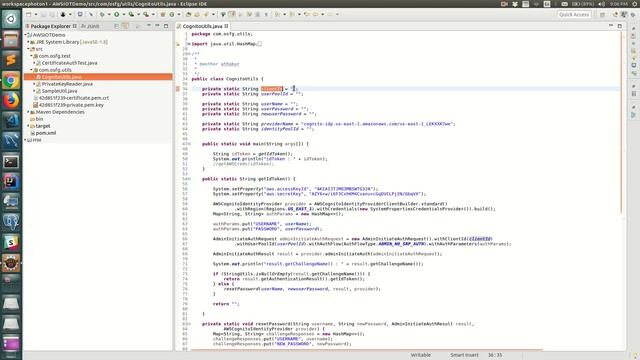Click the New Java Package toolbar icon
The height and width of the screenshot is (360, 640).
point(163,14)
